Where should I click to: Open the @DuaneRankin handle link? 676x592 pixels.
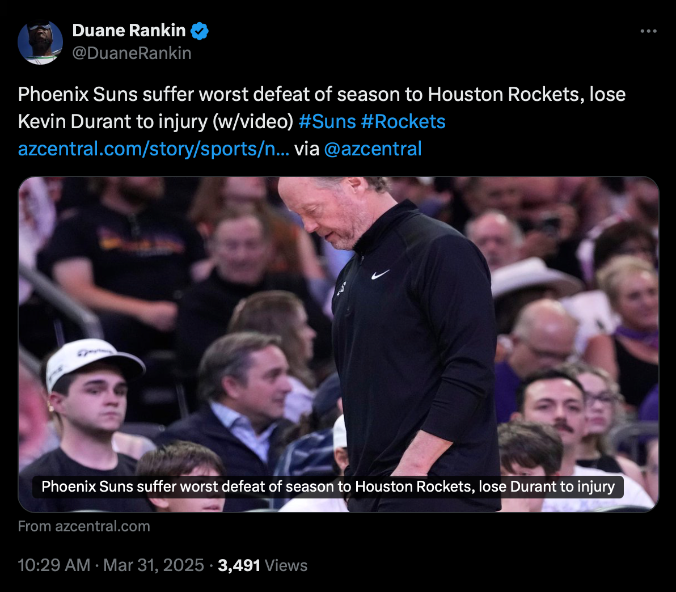[131, 53]
